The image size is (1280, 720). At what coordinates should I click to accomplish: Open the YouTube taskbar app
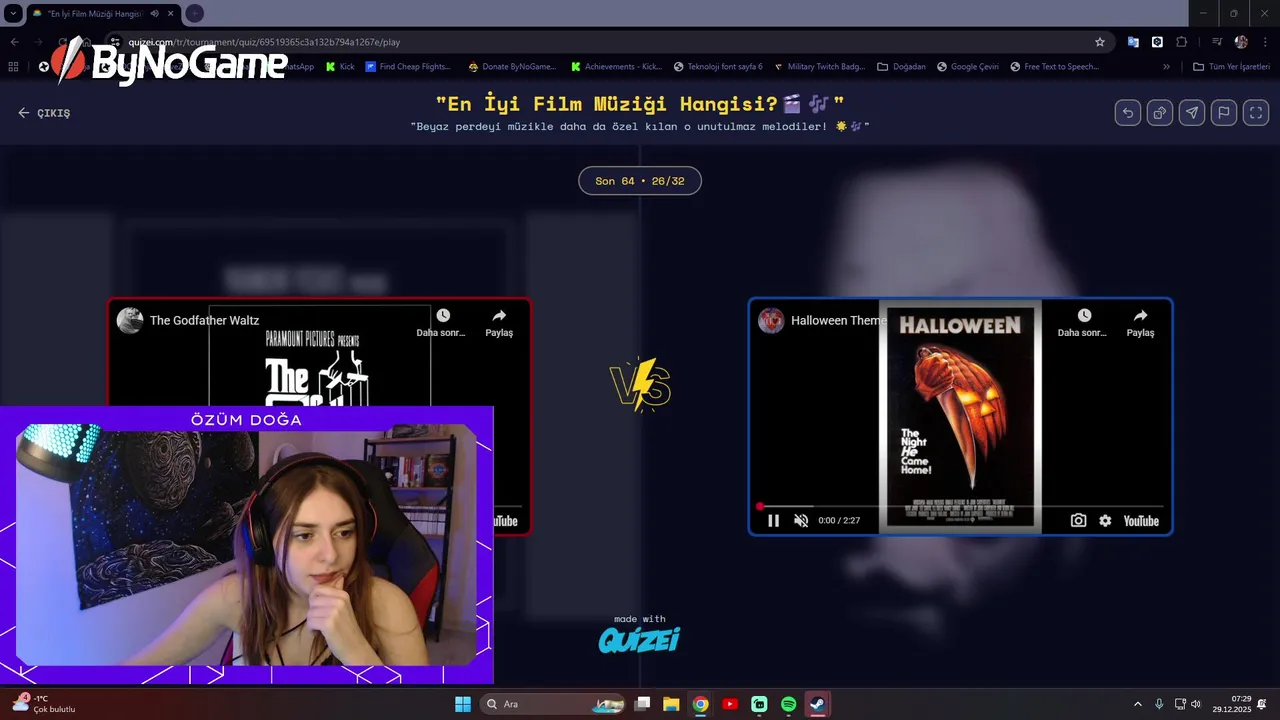click(x=730, y=704)
